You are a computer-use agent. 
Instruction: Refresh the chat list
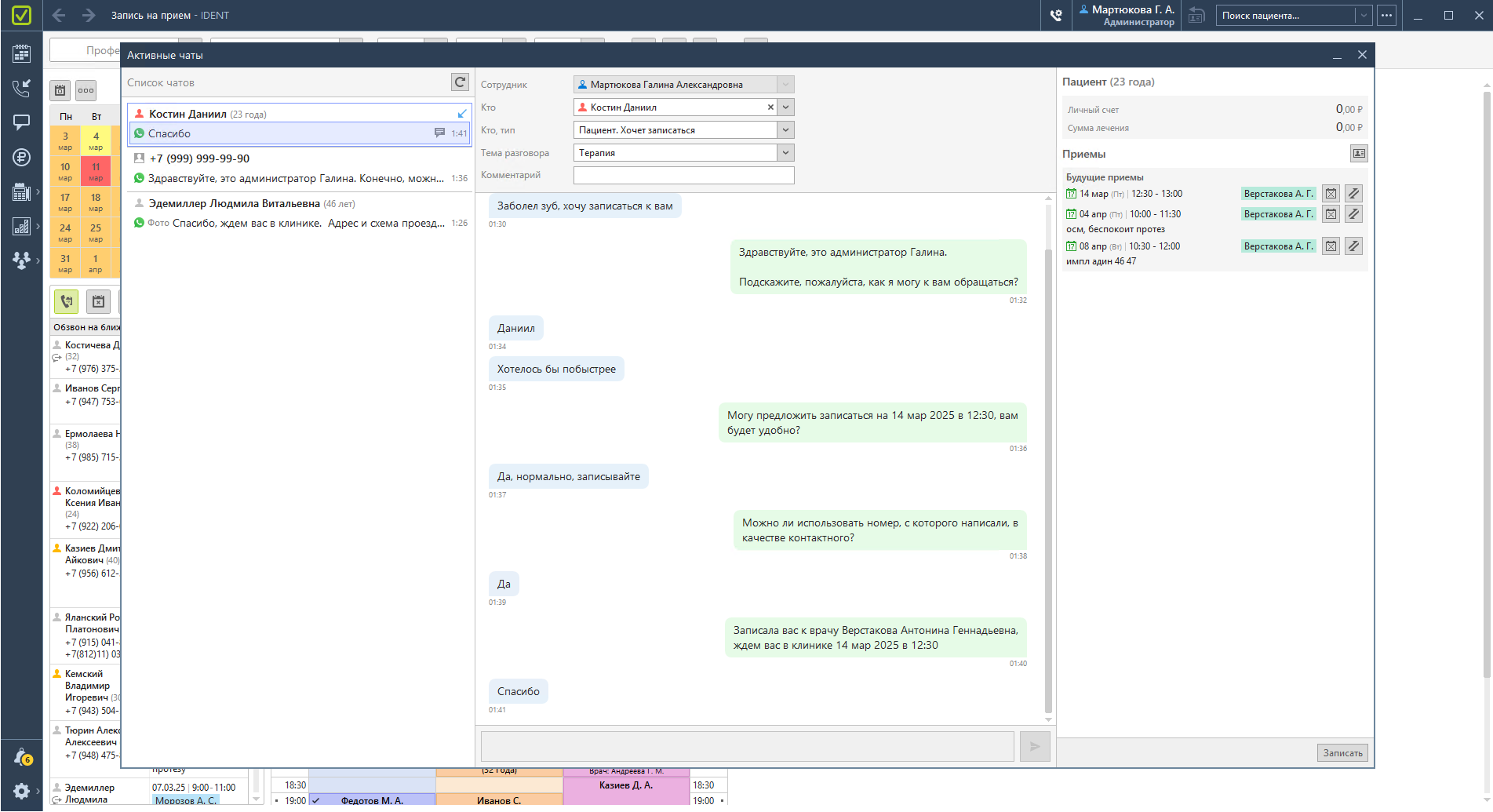[x=461, y=82]
